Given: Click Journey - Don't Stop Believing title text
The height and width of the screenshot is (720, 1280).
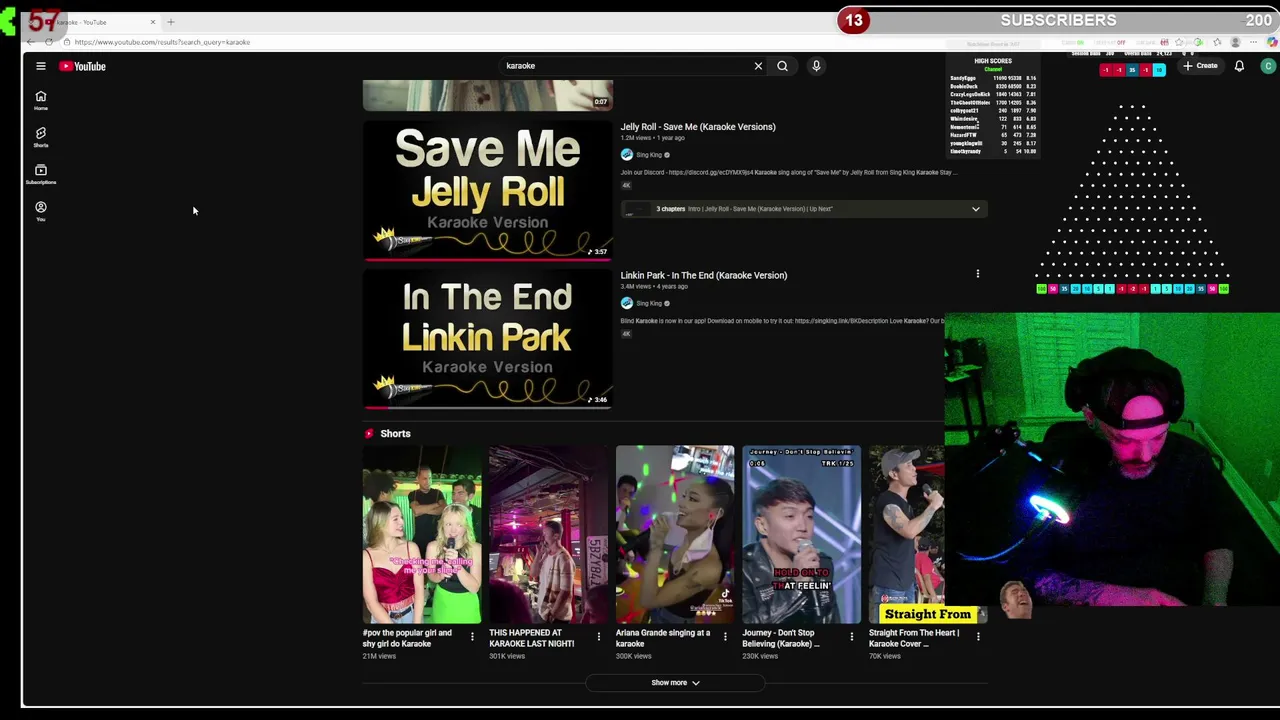Looking at the screenshot, I should coord(781,638).
